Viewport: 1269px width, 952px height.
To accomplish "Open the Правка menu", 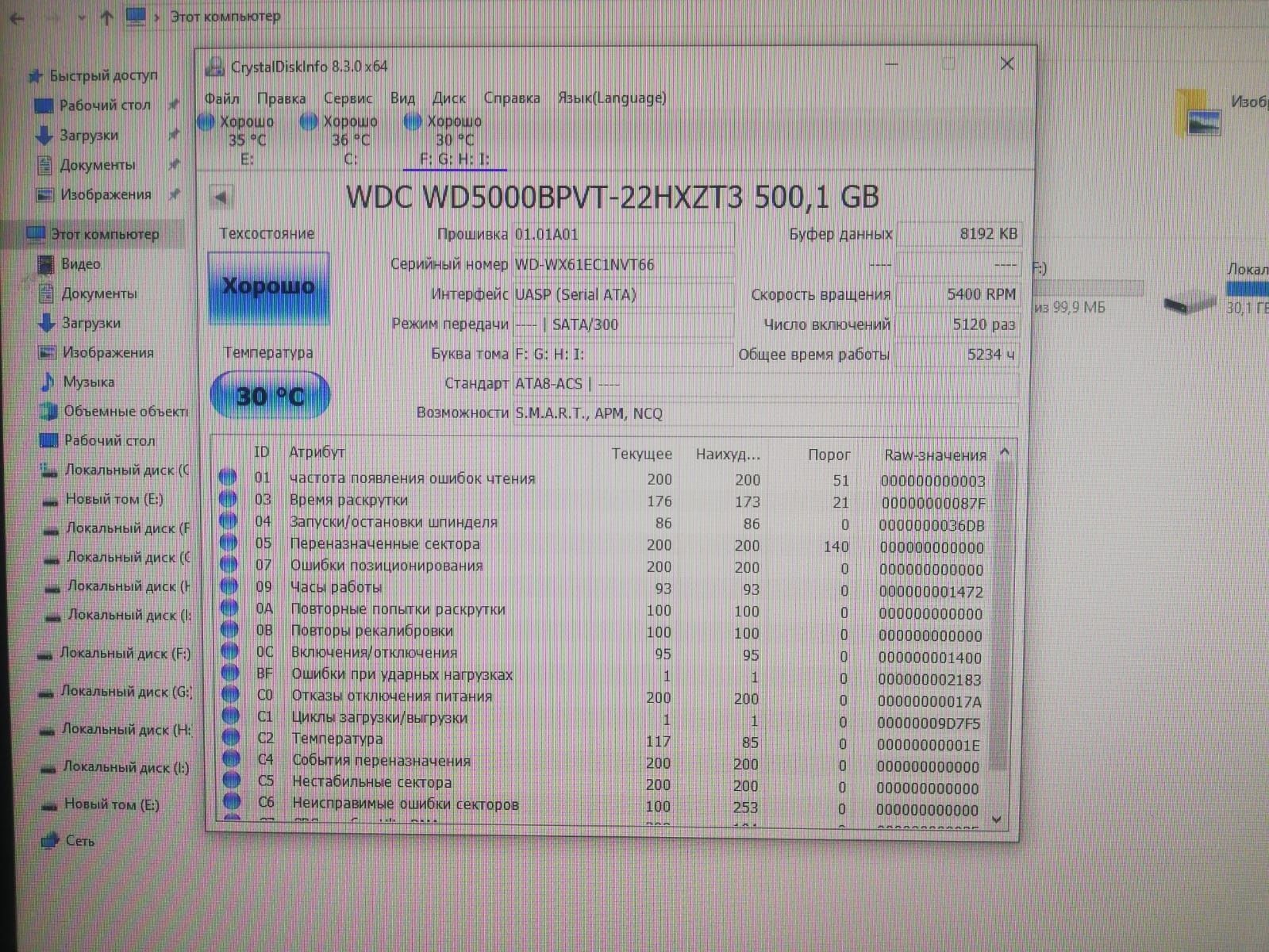I will click(281, 98).
